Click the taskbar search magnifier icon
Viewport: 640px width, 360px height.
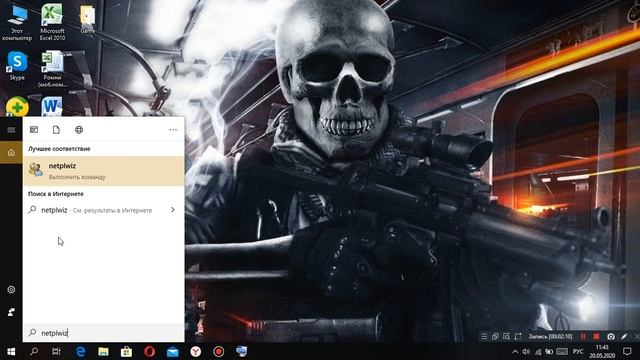(x=34, y=351)
